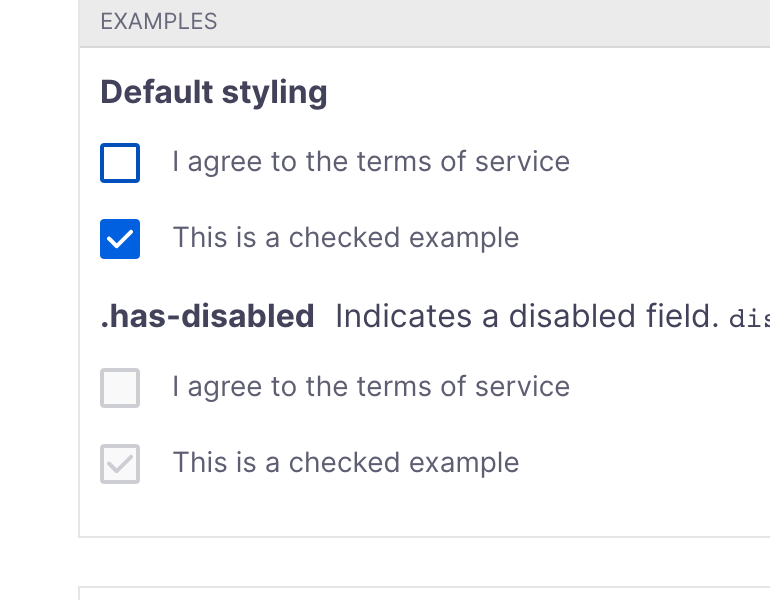Click the empty gray-outlined disabled box icon
The height and width of the screenshot is (600, 770).
120,388
